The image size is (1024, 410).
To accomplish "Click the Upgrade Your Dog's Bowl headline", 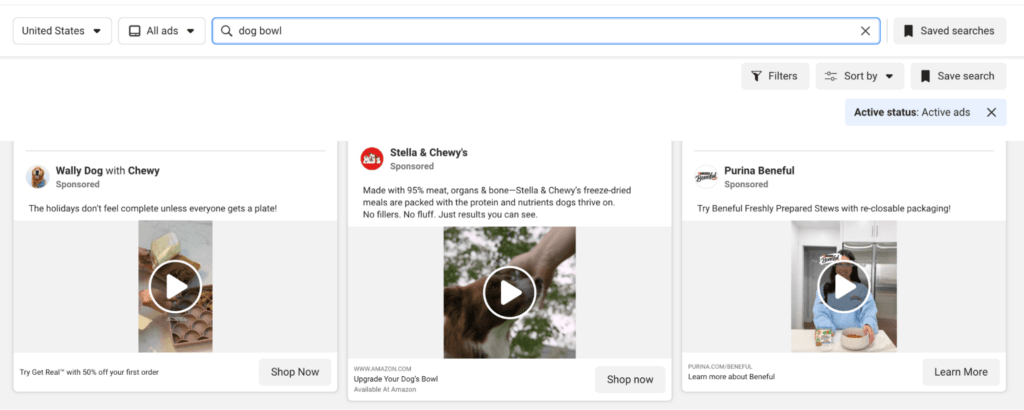I will [x=396, y=379].
